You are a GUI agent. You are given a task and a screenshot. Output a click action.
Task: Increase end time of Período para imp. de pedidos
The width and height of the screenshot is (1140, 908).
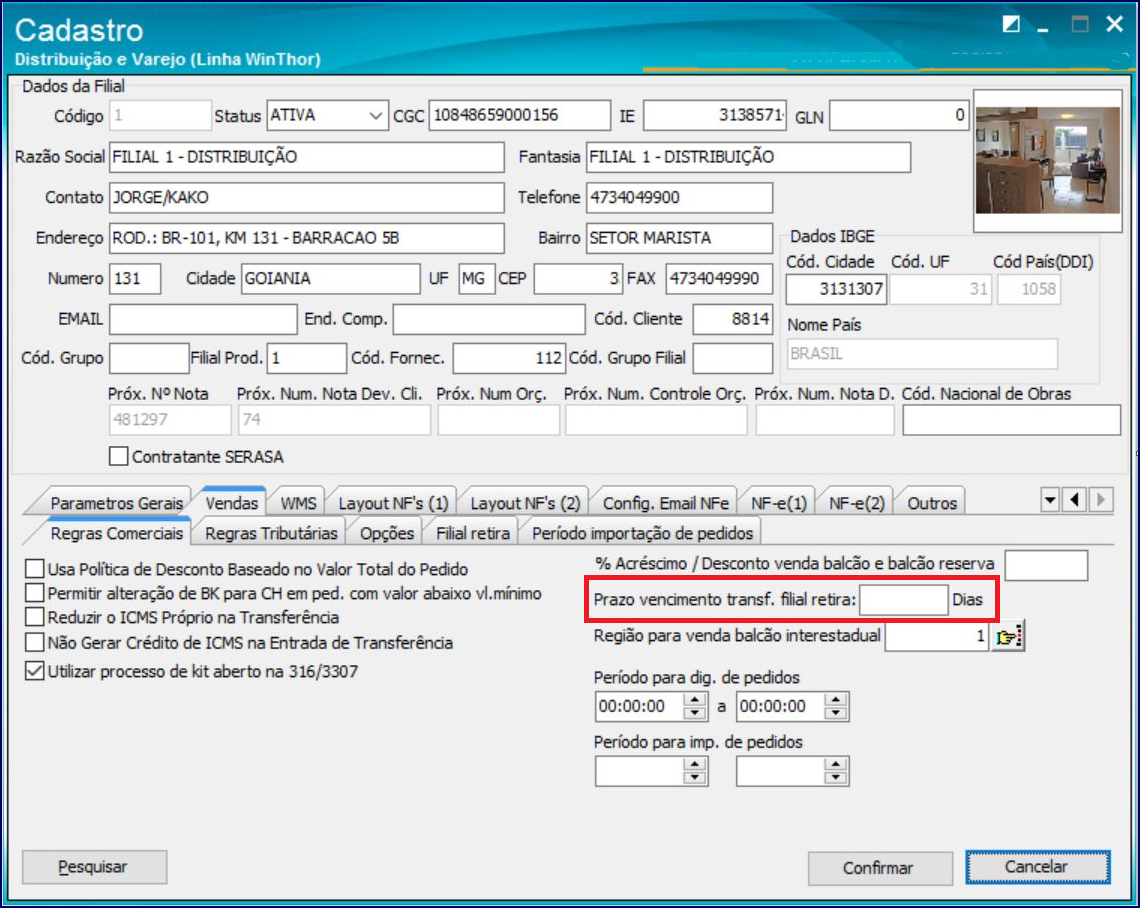tap(836, 765)
